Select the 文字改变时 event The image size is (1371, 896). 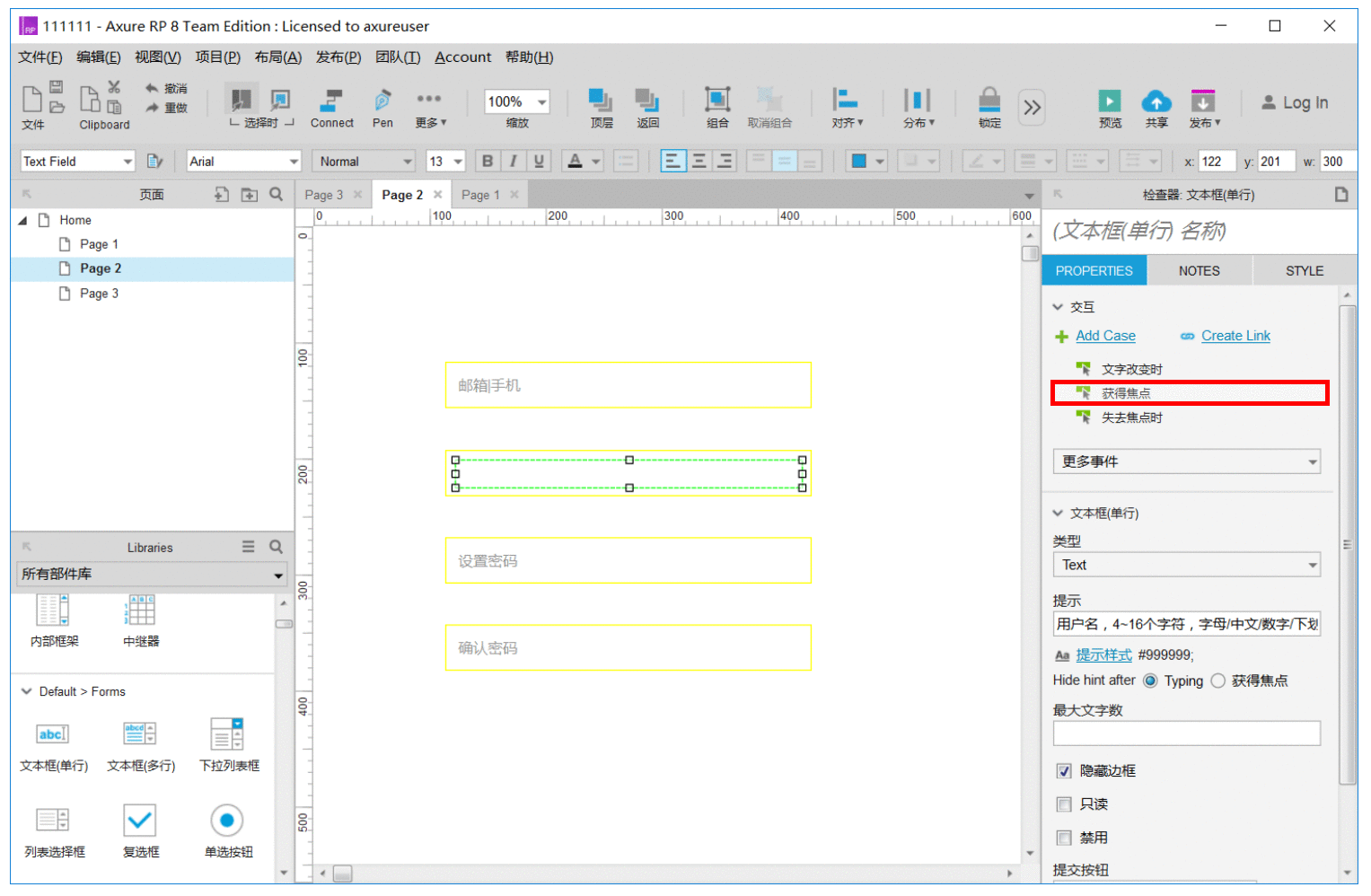(1132, 369)
